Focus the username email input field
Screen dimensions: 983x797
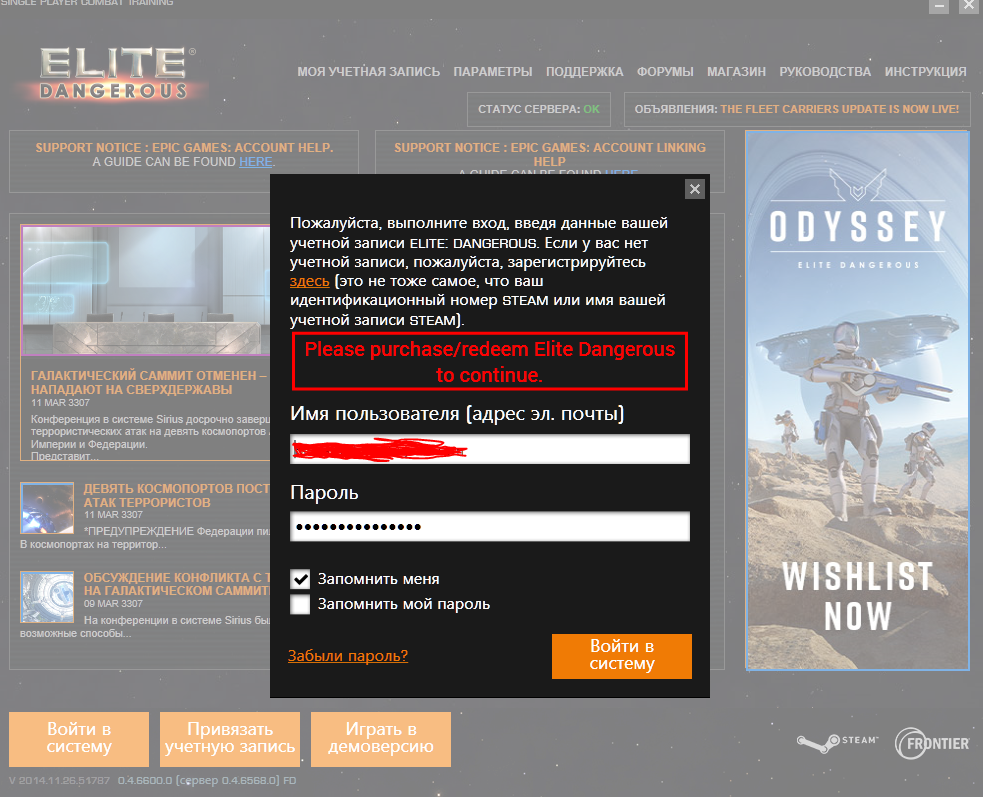pos(490,449)
